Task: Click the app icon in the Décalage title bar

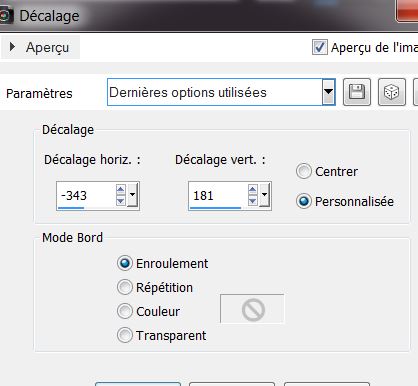Action: click(6, 16)
